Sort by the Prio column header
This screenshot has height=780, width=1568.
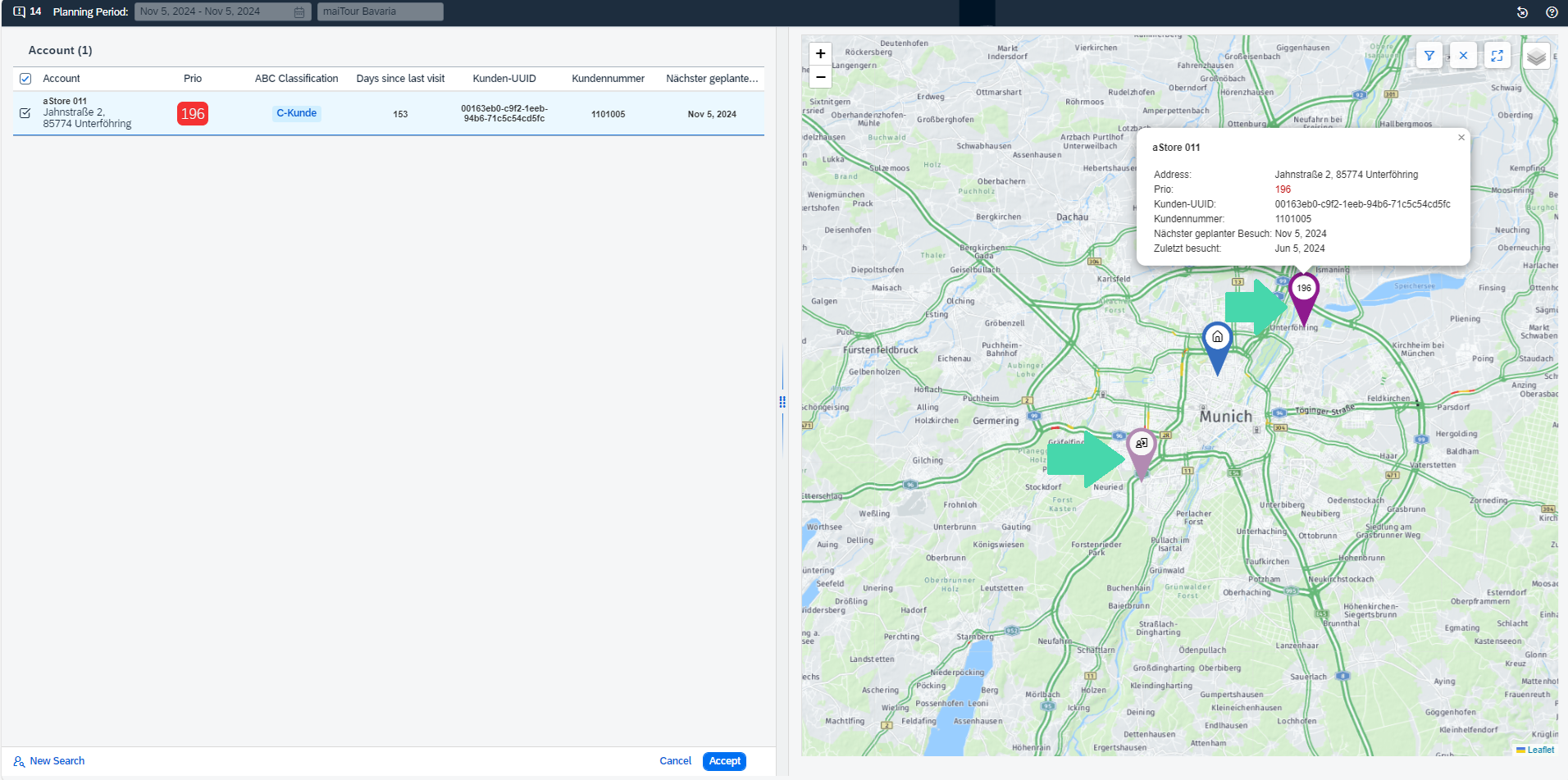[x=193, y=79]
